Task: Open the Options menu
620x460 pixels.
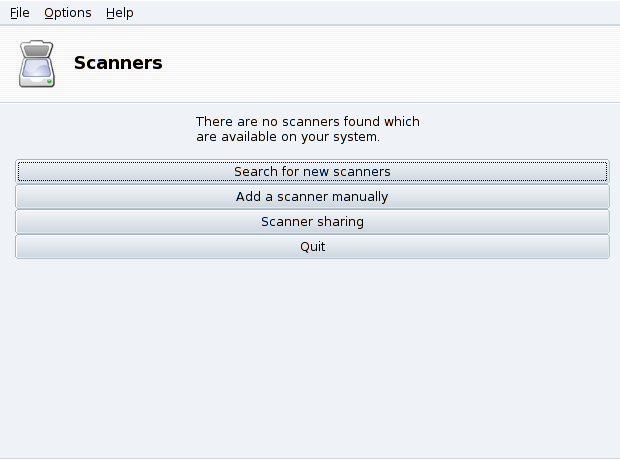Action: point(67,13)
